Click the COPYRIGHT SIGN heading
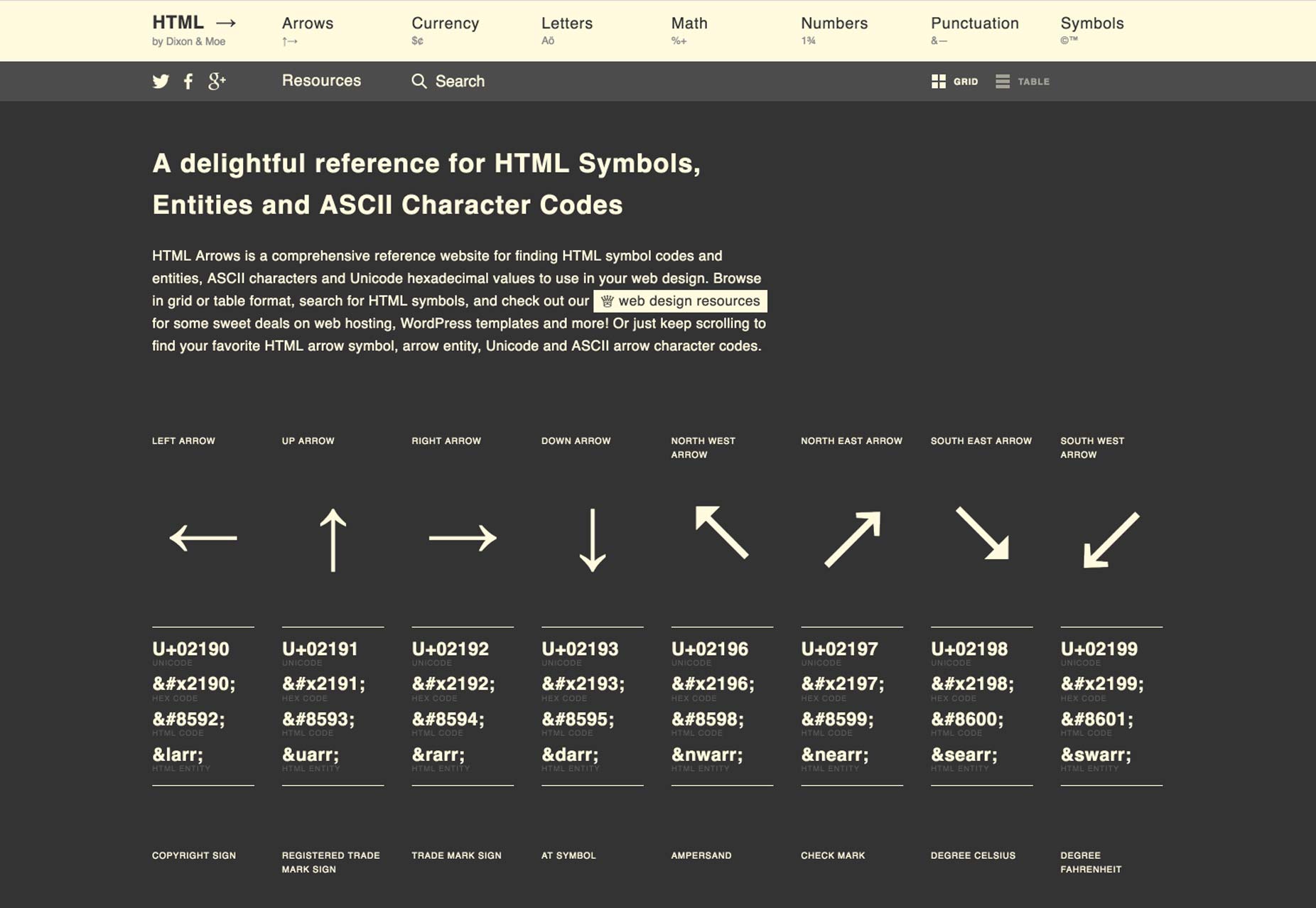The height and width of the screenshot is (908, 1316). [194, 855]
